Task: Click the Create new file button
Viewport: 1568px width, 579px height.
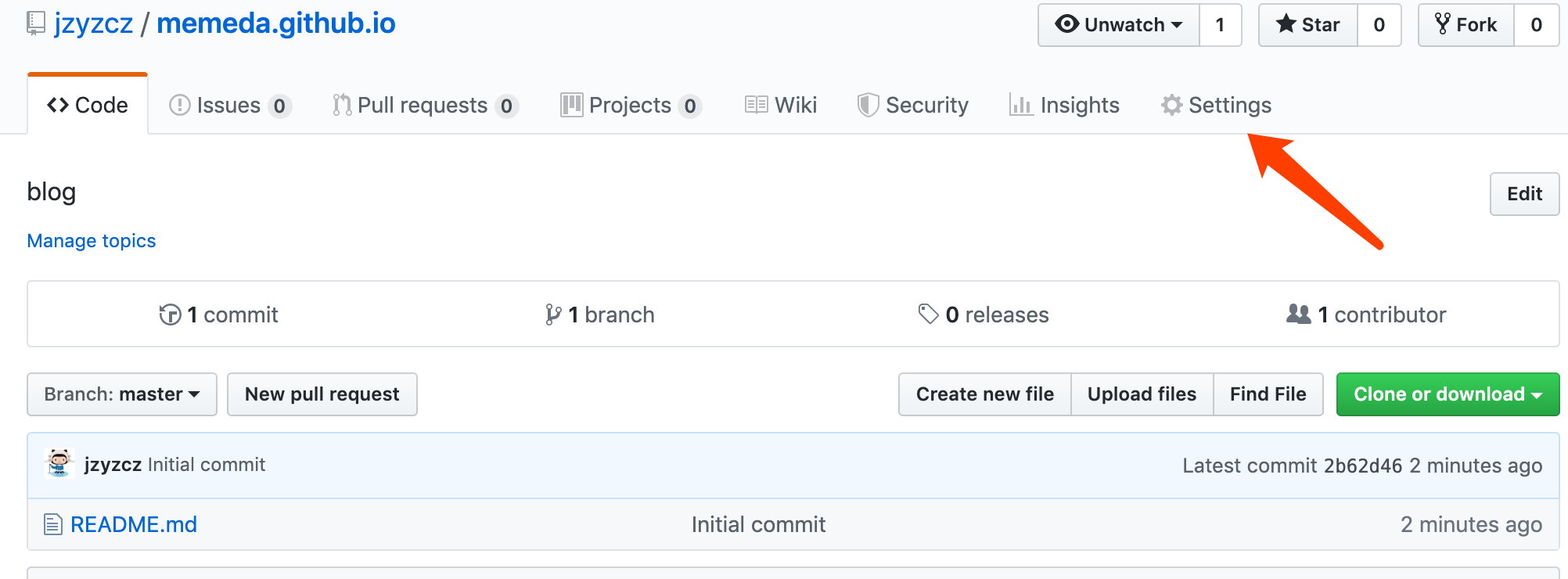Action: point(984,394)
